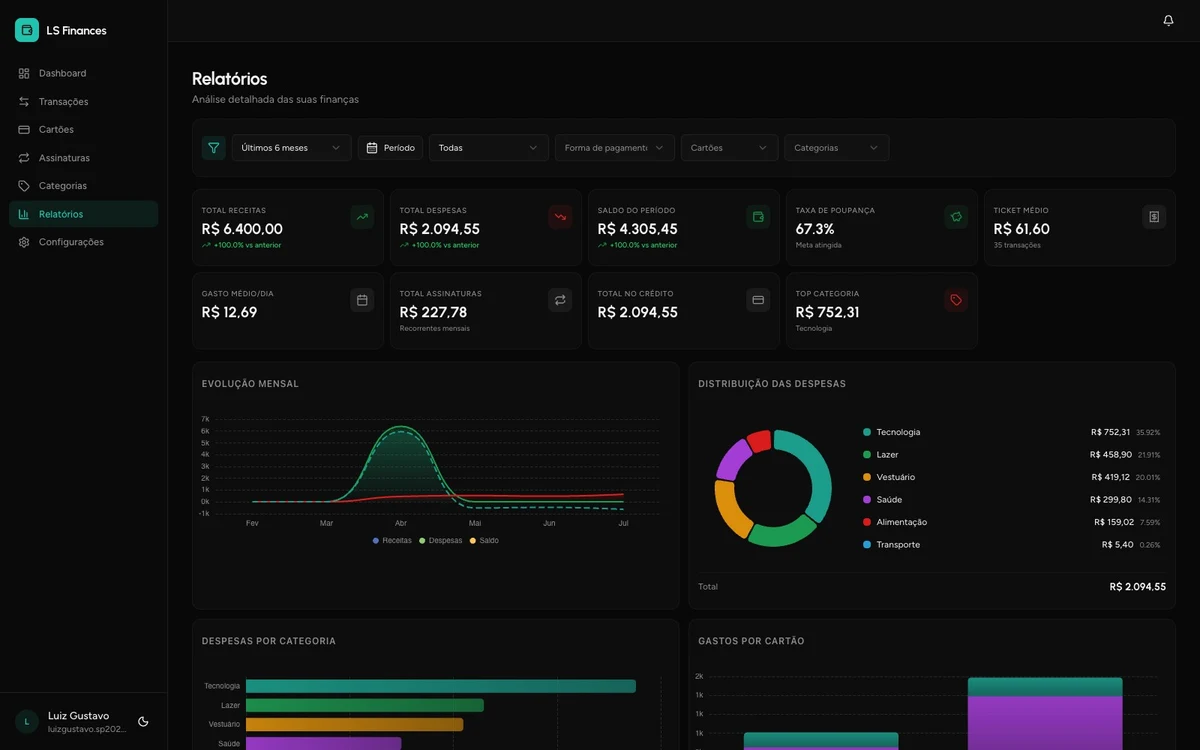Image resolution: width=1200 pixels, height=750 pixels.
Task: Toggle Saldo series in chart legend
Action: tap(484, 540)
